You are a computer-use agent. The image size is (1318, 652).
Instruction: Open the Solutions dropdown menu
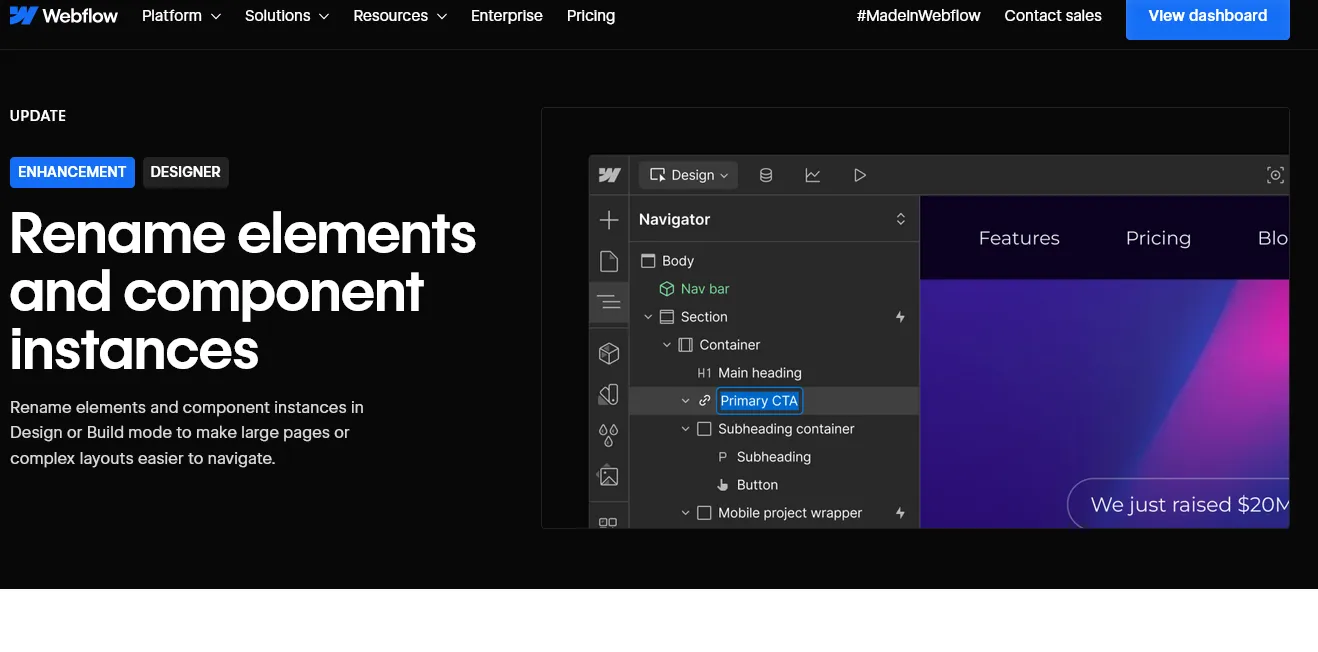[x=287, y=16]
